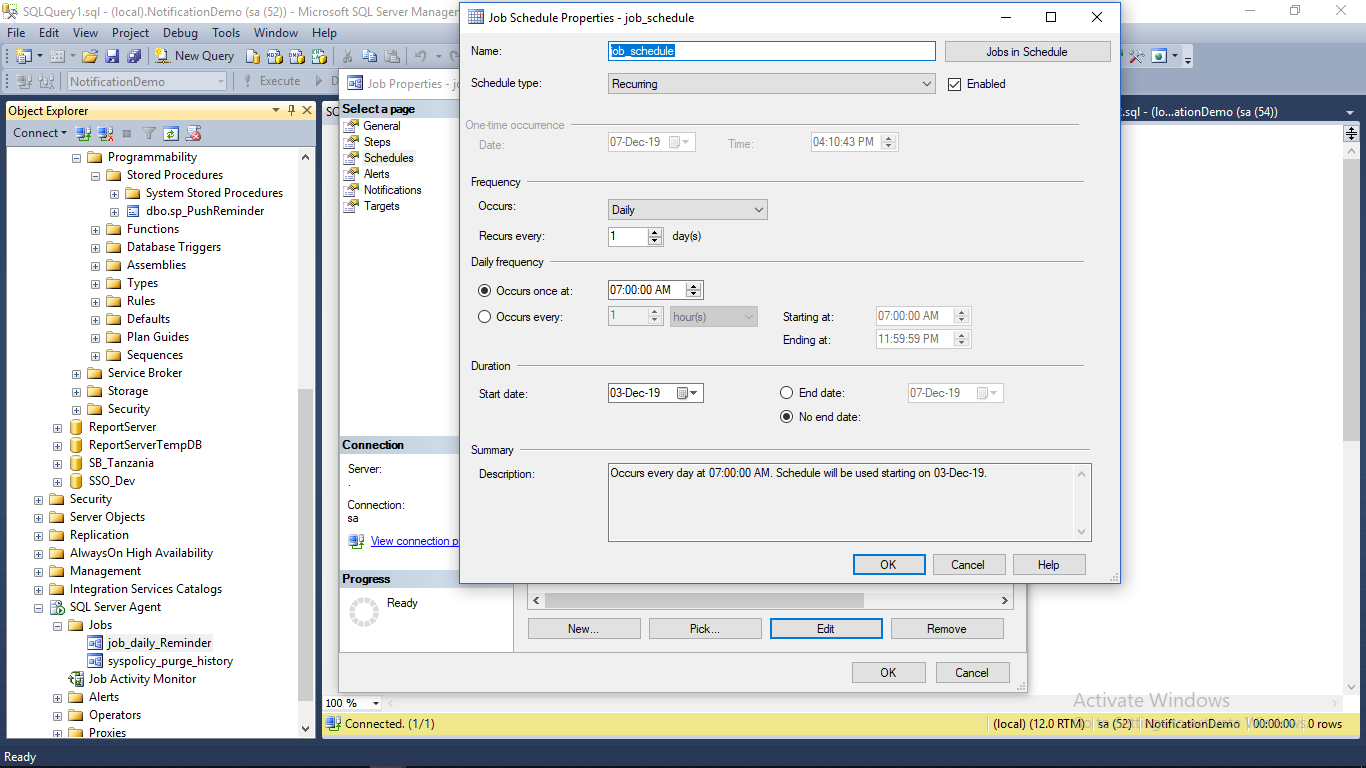Click the 'Recurs every' up stepper arrow
Viewport: 1366px width, 768px height.
656,232
